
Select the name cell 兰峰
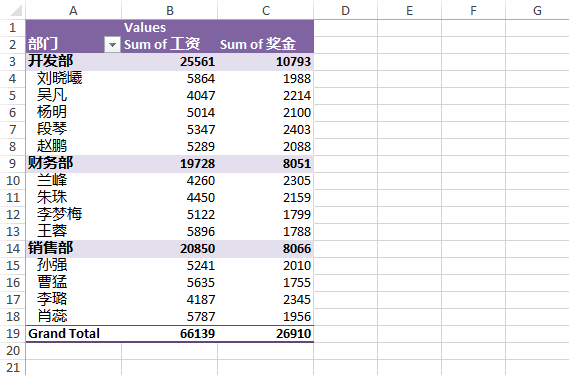(x=52, y=180)
